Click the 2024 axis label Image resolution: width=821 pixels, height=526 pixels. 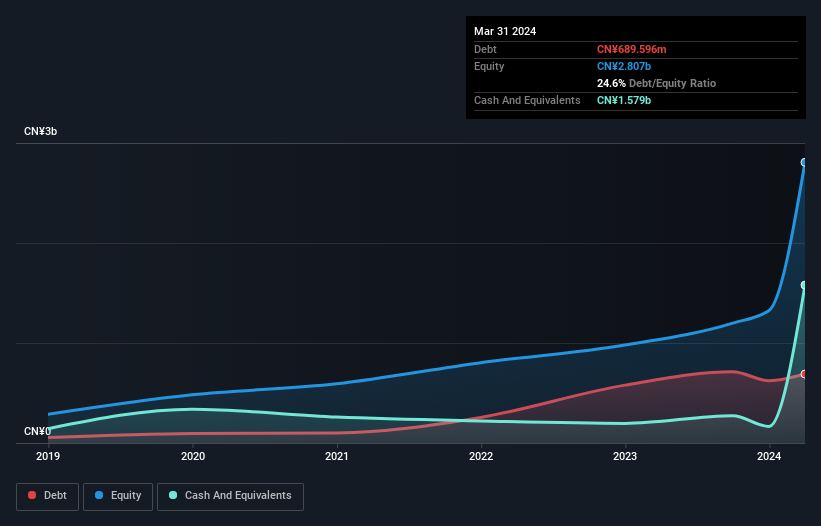[x=769, y=456]
